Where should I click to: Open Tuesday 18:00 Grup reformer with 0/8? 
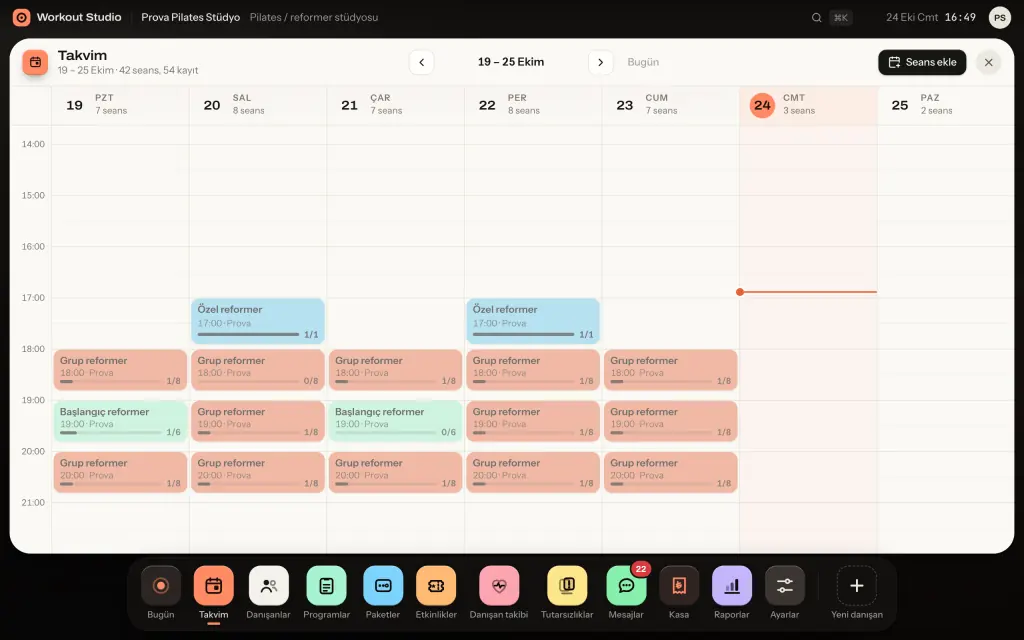[x=258, y=370]
